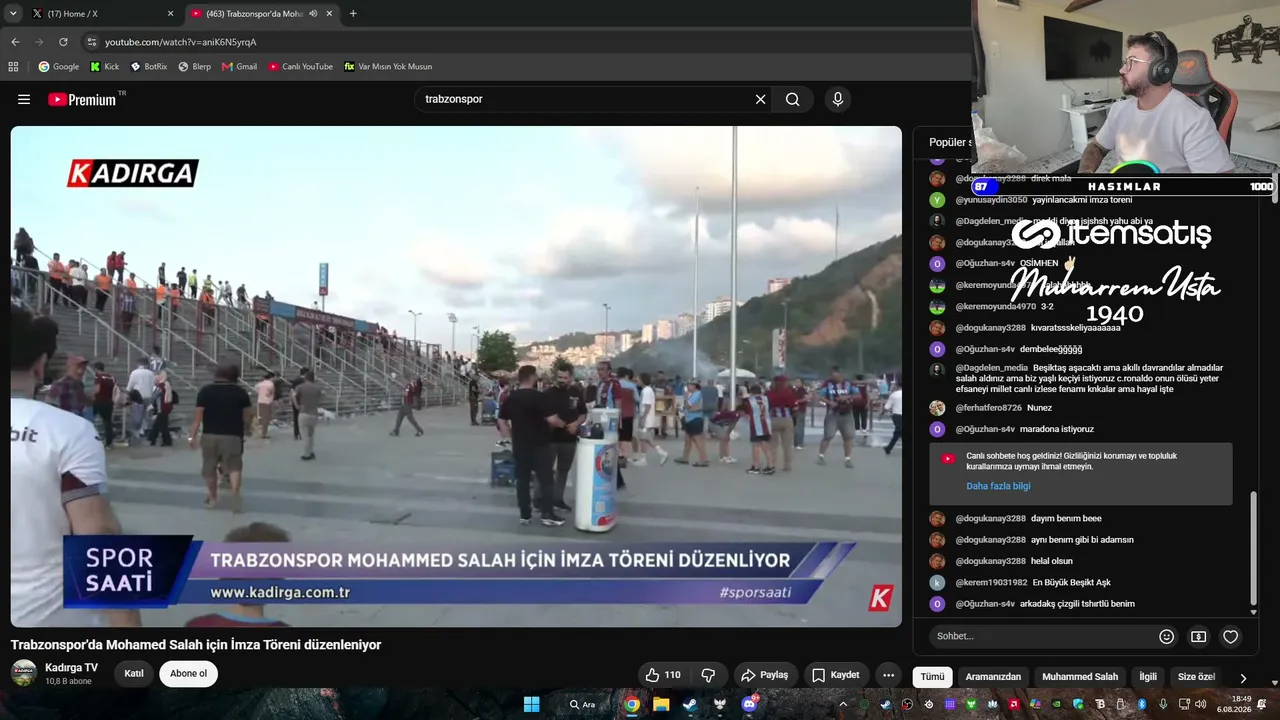Start voice search with microphone

pos(838,99)
